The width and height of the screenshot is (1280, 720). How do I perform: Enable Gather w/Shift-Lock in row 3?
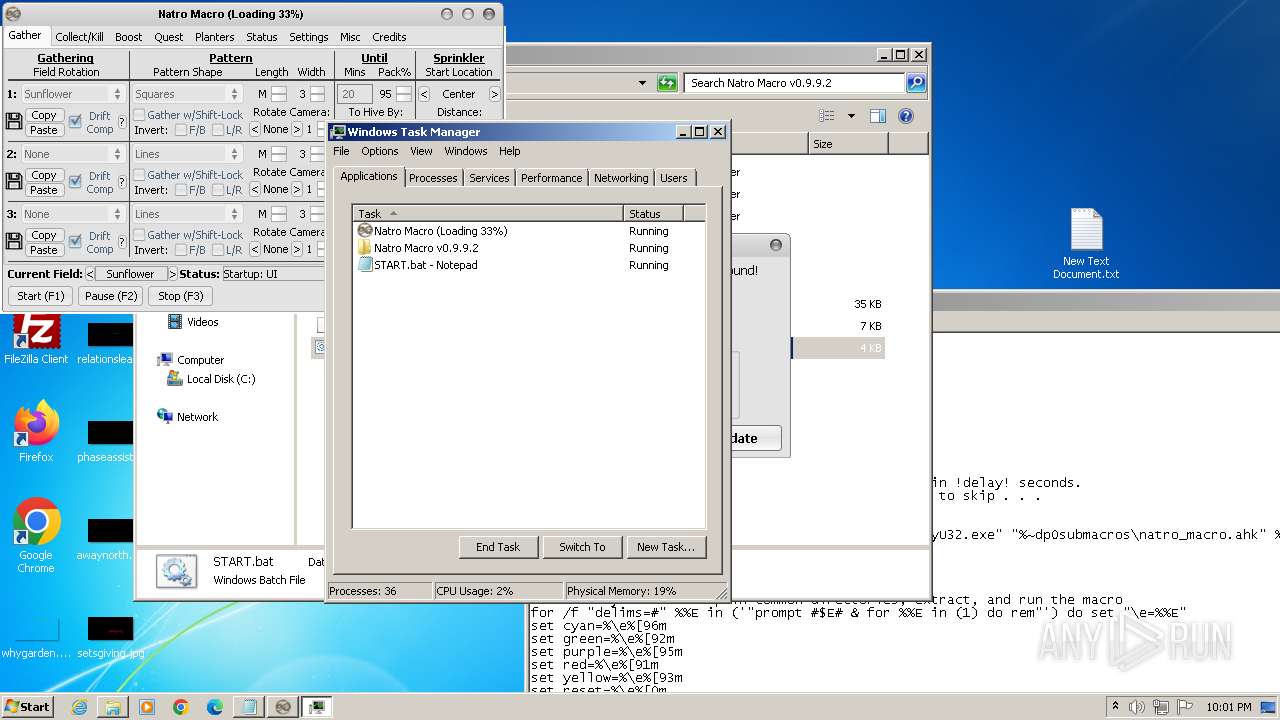pyautogui.click(x=140, y=235)
